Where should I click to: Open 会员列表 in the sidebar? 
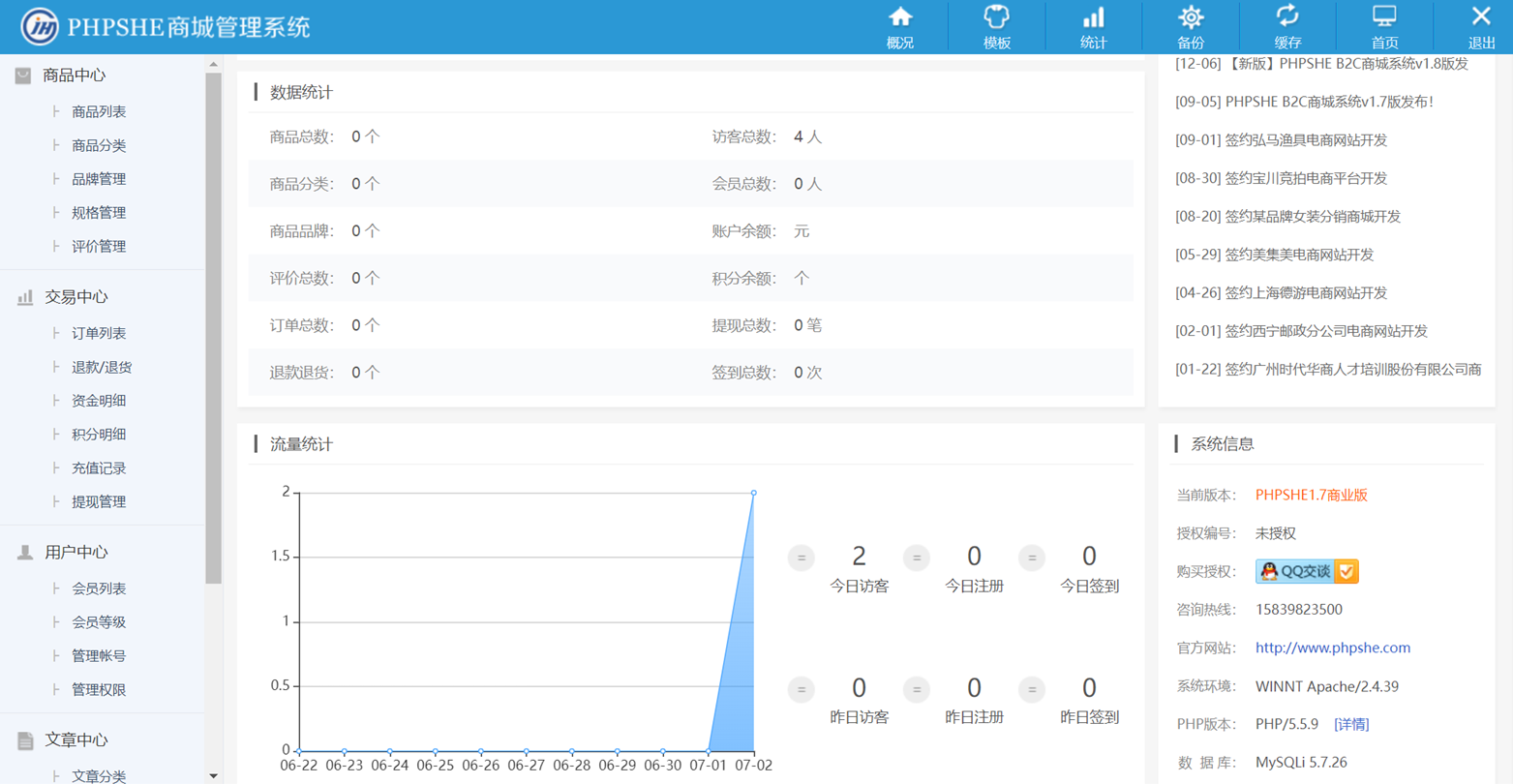(99, 589)
